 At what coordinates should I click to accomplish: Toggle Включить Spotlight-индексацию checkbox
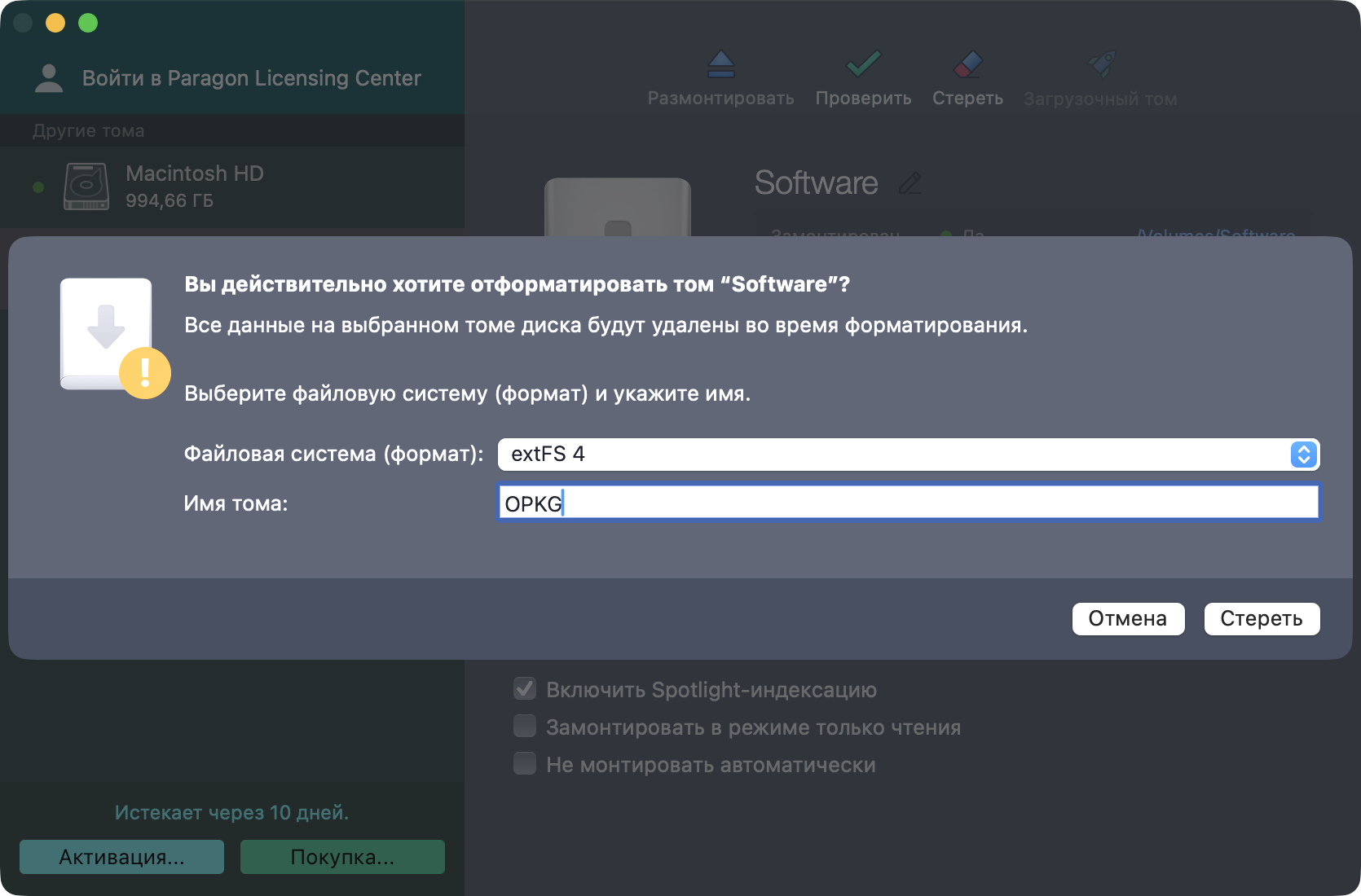click(x=525, y=689)
